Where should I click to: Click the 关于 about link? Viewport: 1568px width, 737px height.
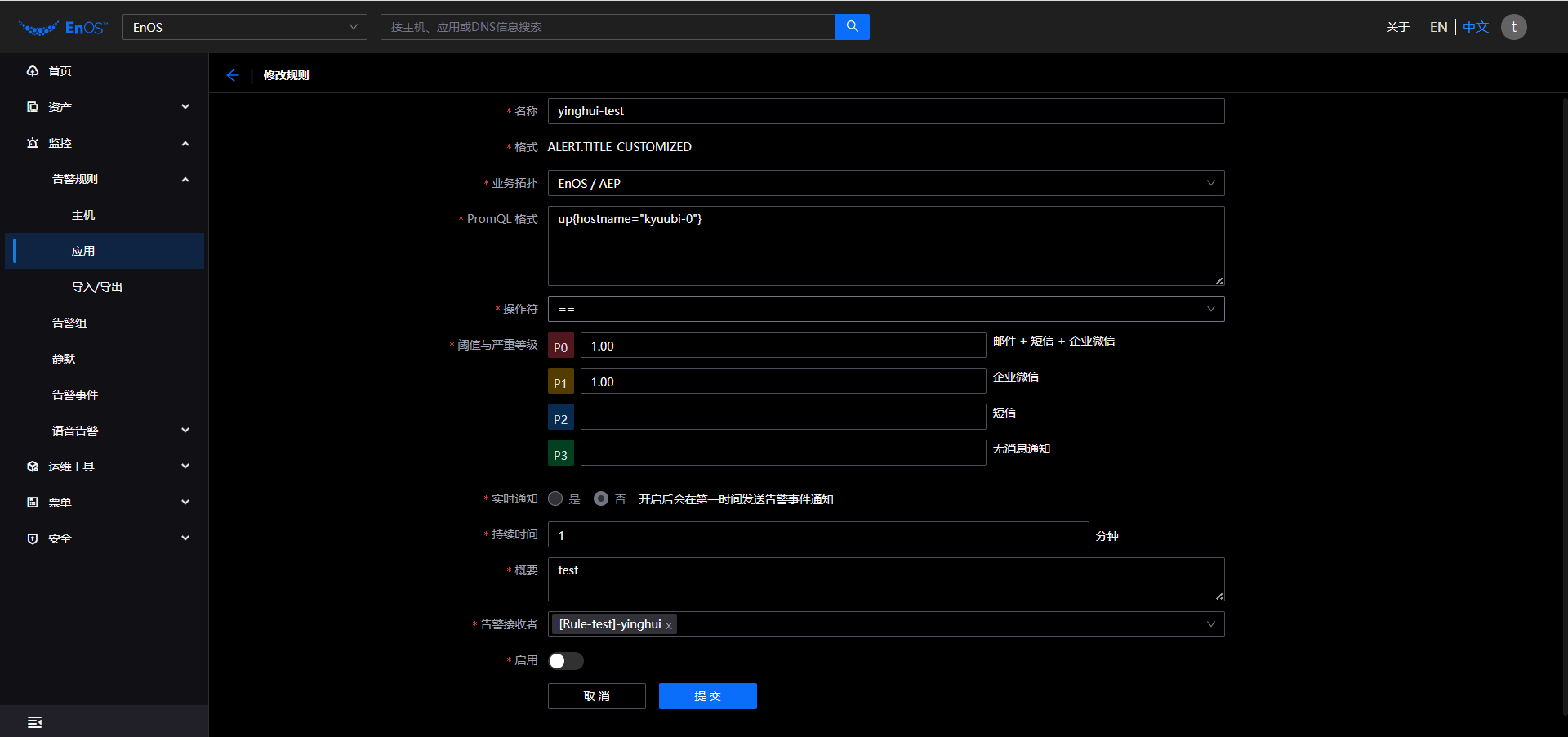pos(1398,27)
